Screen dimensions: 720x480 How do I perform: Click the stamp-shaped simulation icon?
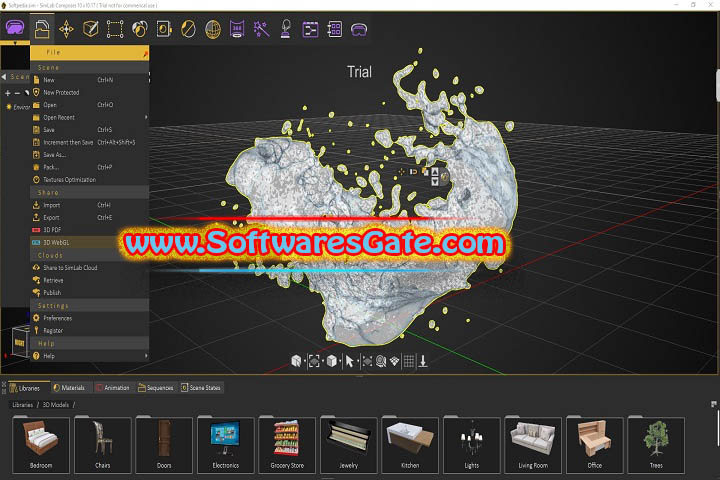click(286, 29)
